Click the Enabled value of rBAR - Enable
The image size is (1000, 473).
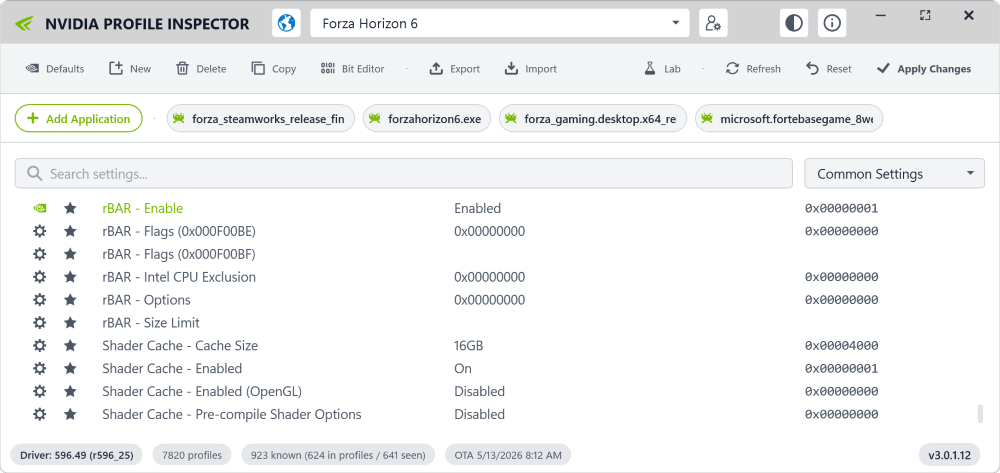point(477,208)
